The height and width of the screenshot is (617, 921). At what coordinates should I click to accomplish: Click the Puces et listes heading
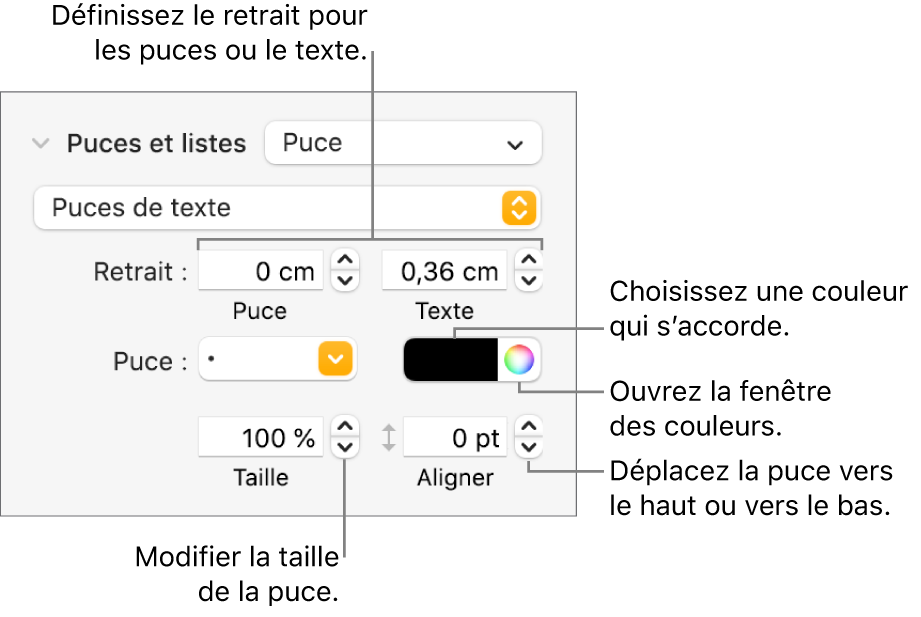156,143
